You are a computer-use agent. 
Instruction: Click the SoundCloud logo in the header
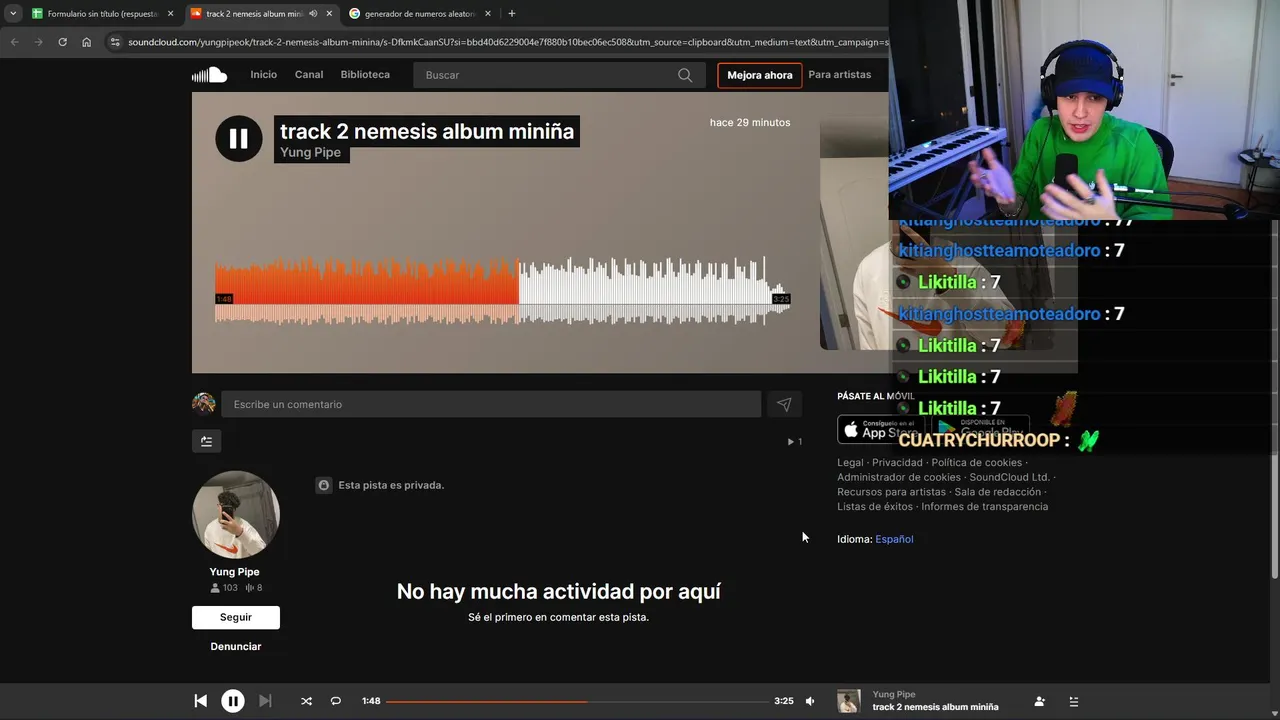pos(210,75)
